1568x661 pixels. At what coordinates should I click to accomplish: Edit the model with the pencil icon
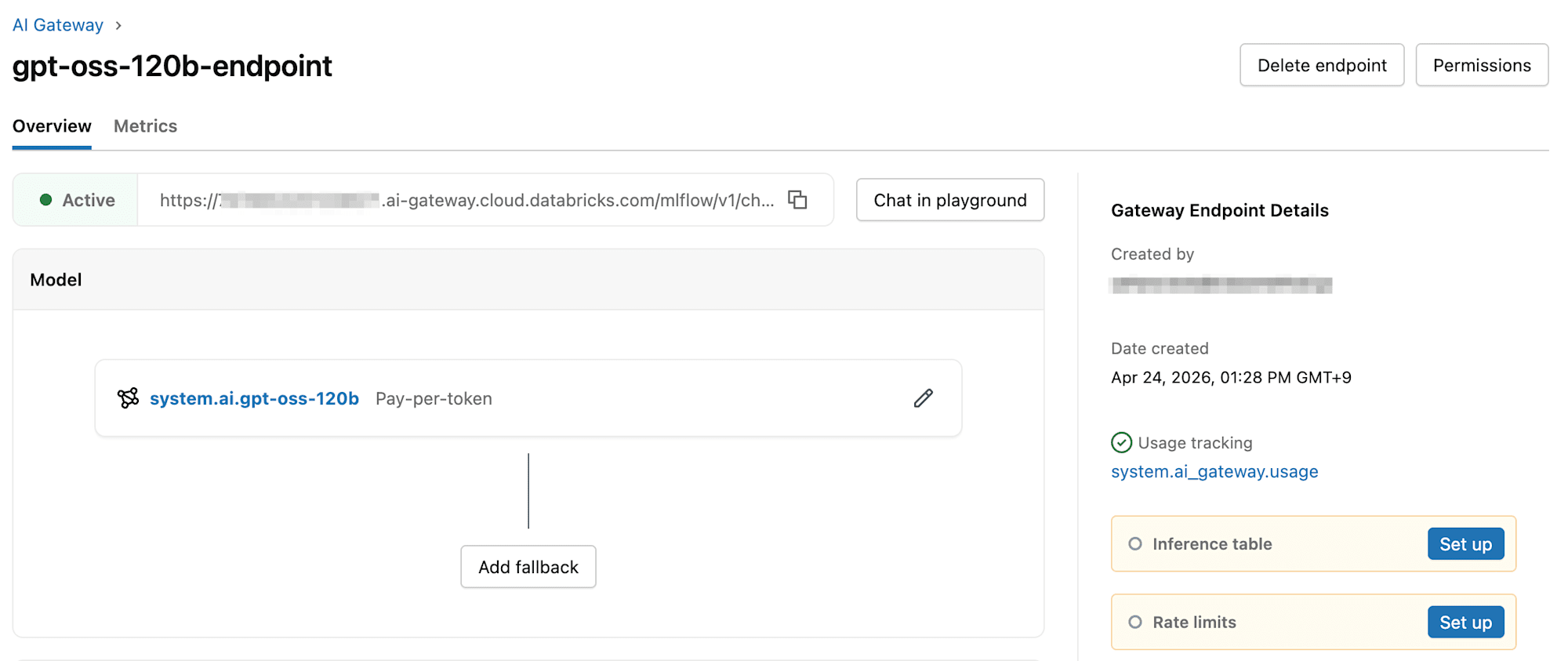coord(924,398)
